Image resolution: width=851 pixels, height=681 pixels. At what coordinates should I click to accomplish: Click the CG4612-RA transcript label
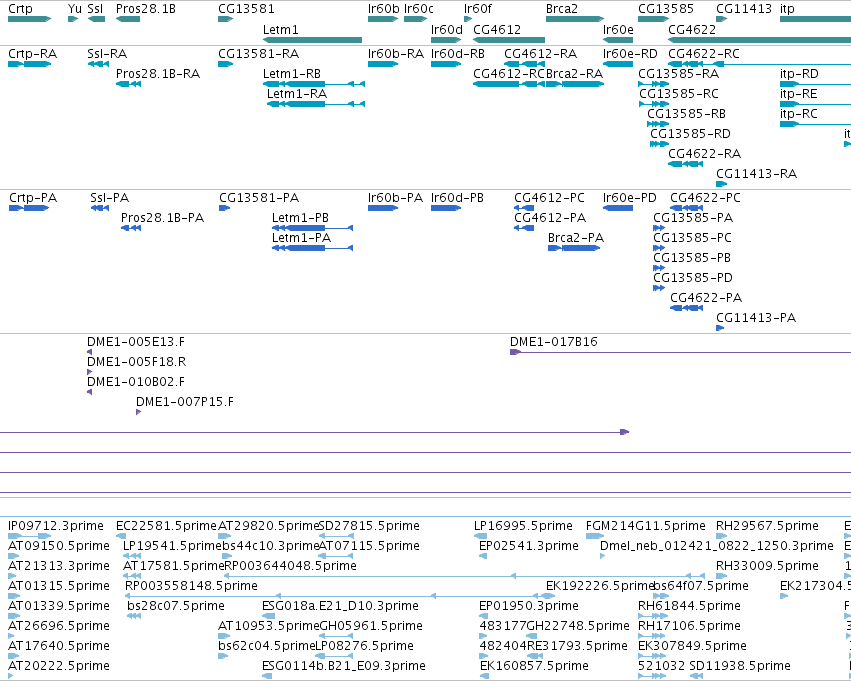(x=541, y=53)
